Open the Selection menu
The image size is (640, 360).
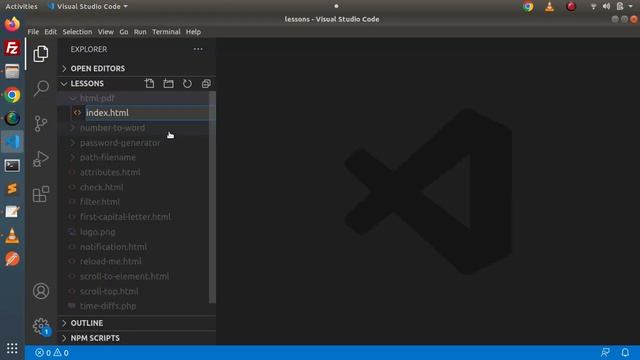pyautogui.click(x=77, y=32)
